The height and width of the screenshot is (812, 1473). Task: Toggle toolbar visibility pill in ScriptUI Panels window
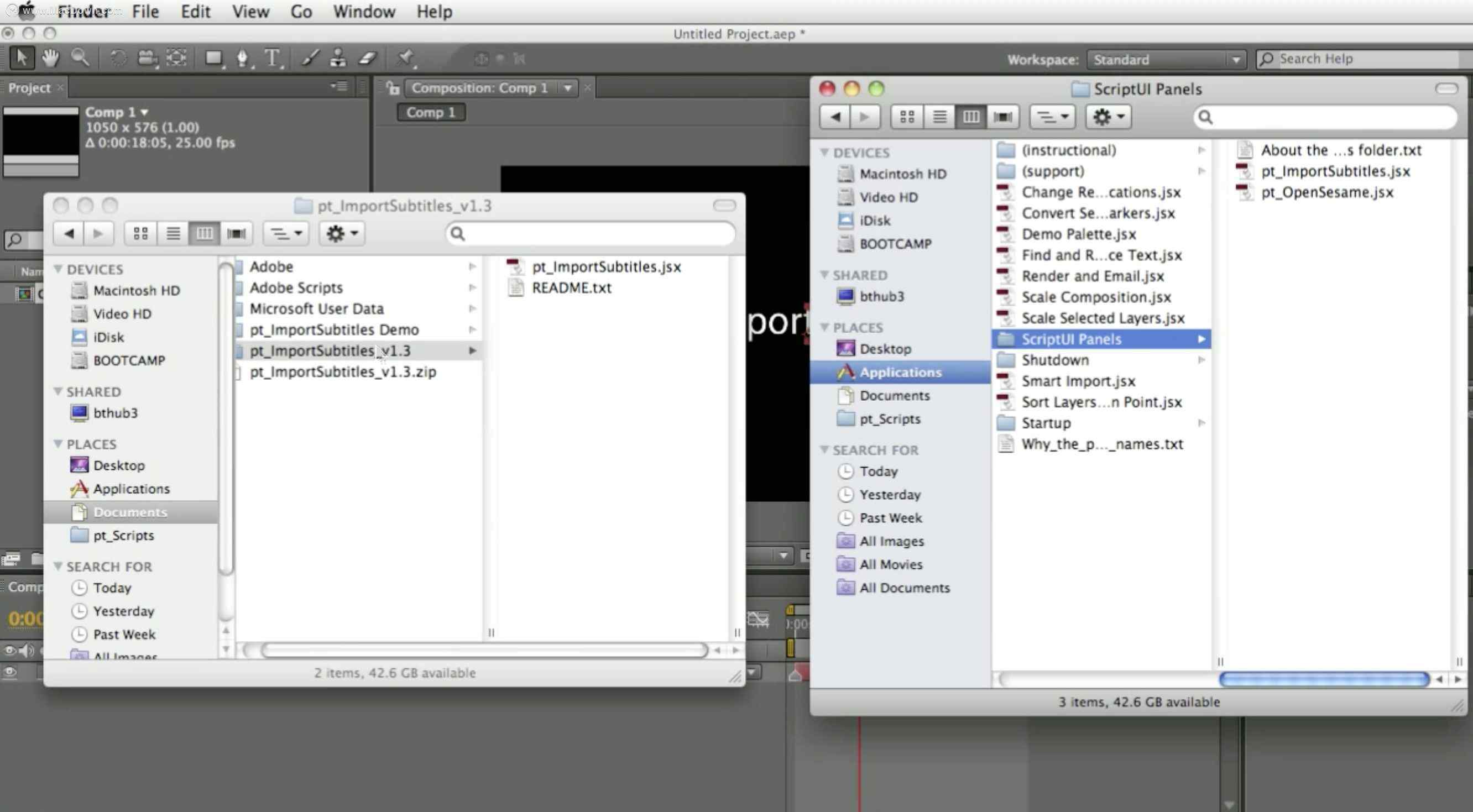pyautogui.click(x=1446, y=88)
